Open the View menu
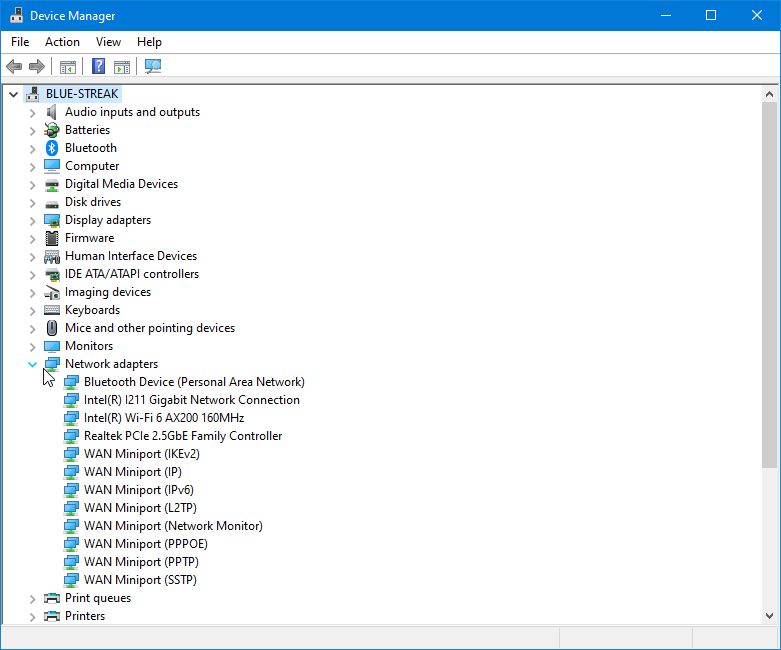781x650 pixels. pos(108,42)
